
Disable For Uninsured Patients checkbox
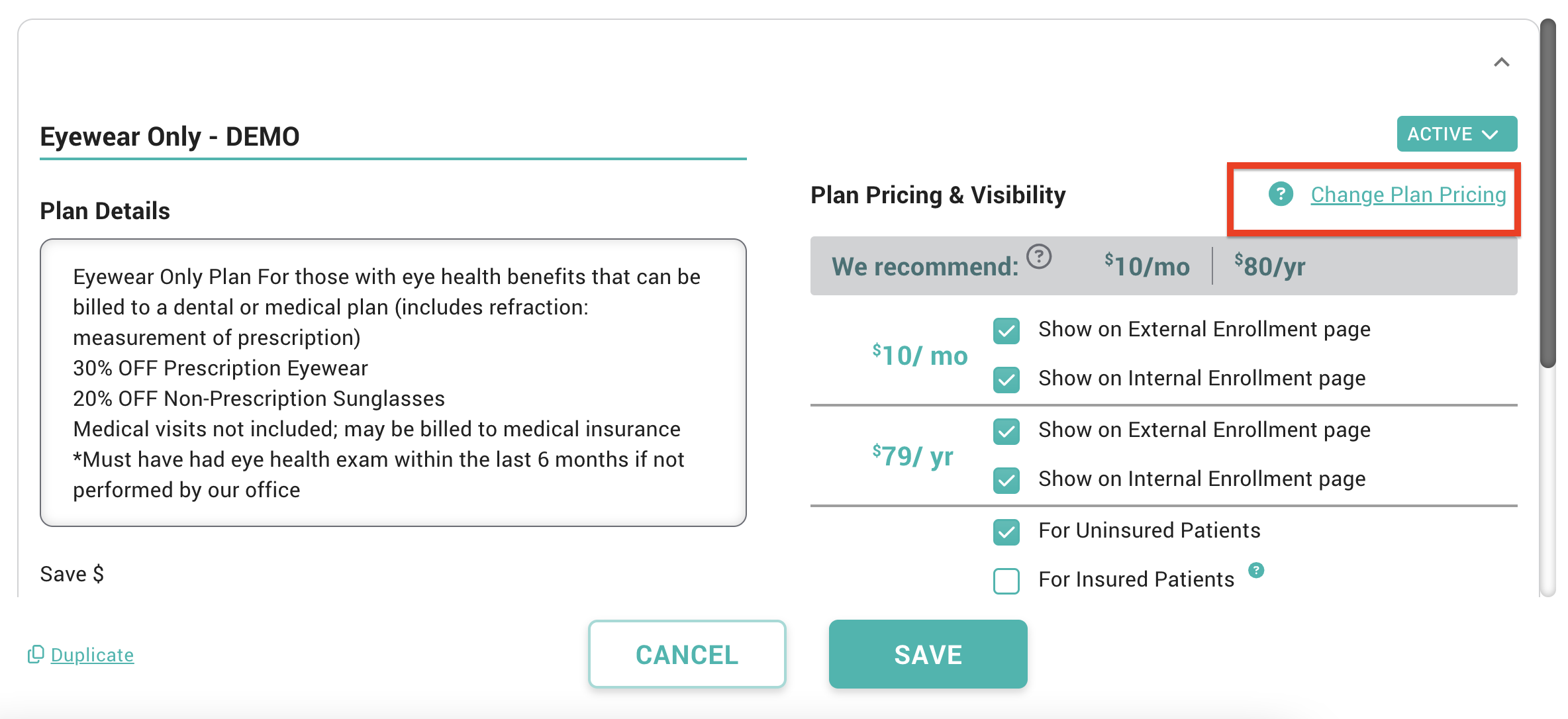1006,532
